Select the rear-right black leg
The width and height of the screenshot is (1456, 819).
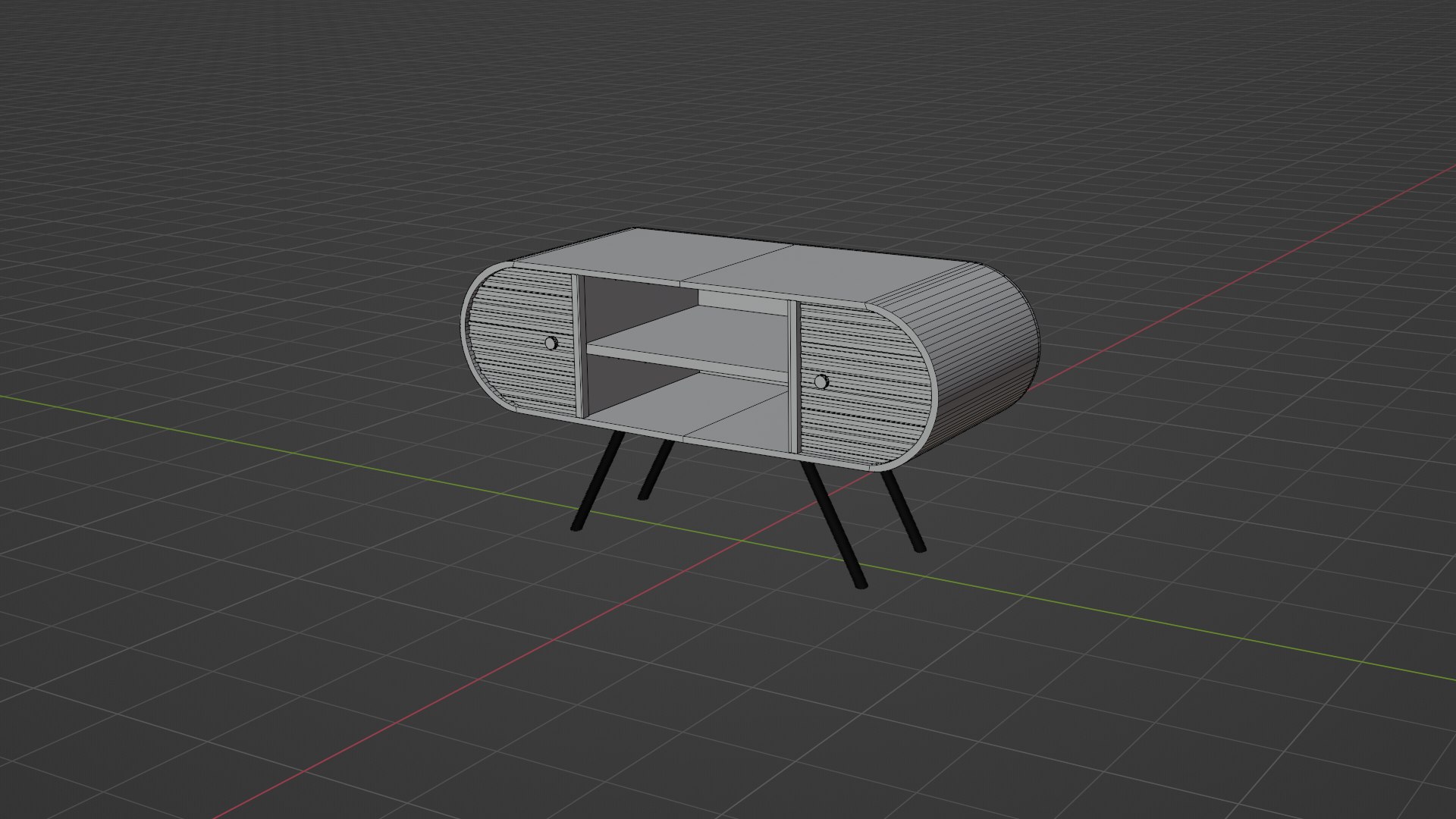pyautogui.click(x=903, y=512)
